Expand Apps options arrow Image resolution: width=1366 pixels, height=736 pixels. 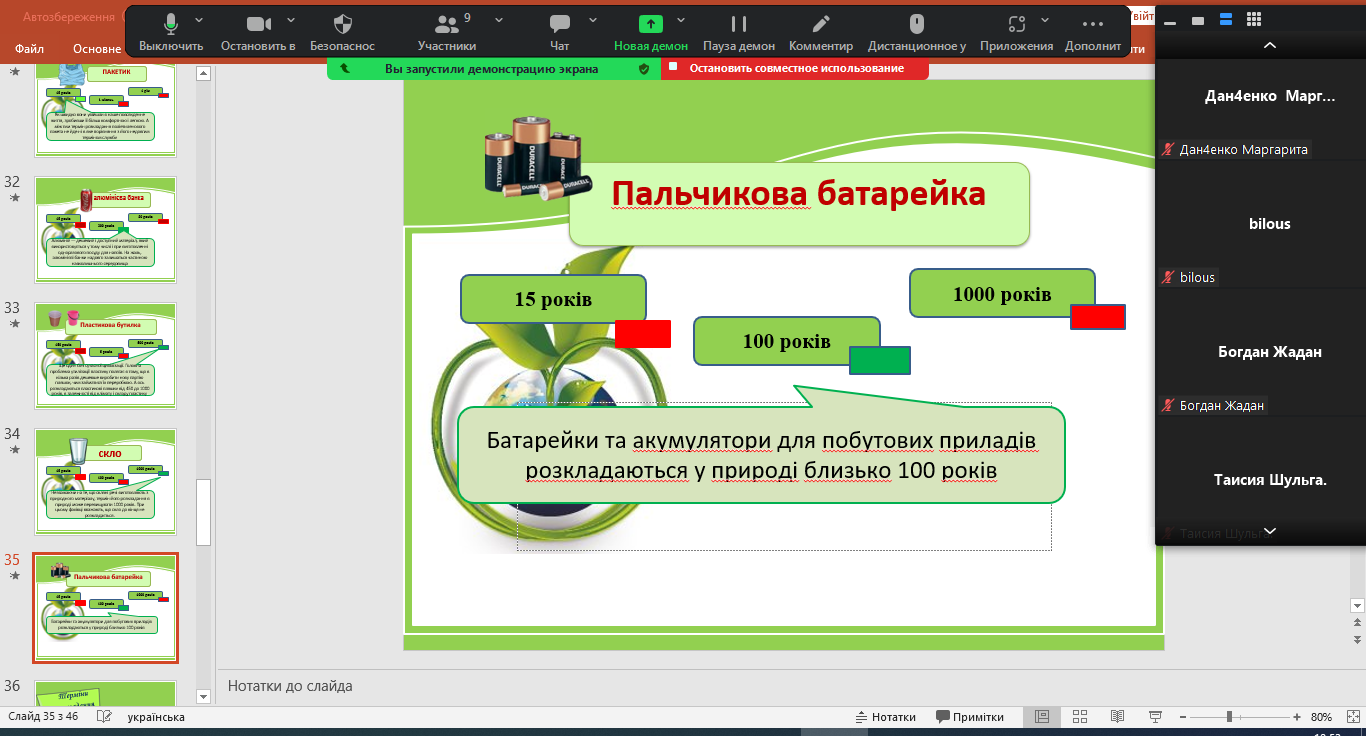click(x=1045, y=20)
